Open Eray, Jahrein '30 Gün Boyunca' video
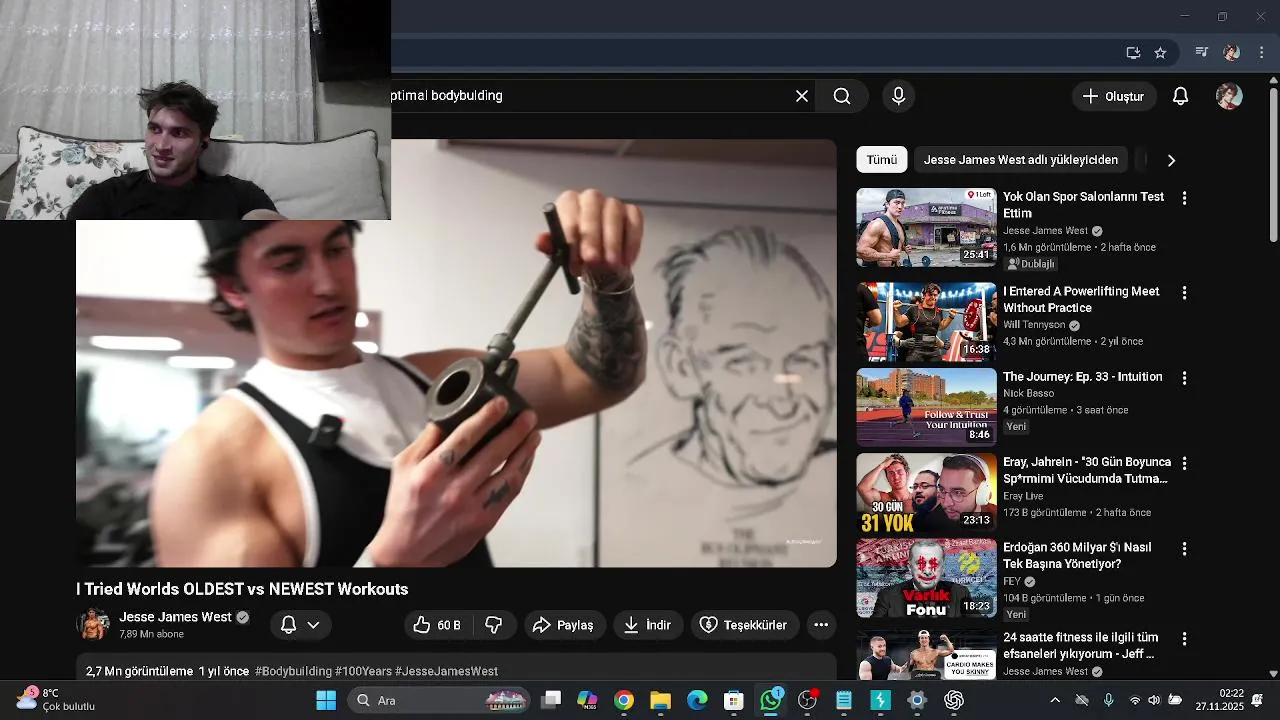 click(x=926, y=493)
